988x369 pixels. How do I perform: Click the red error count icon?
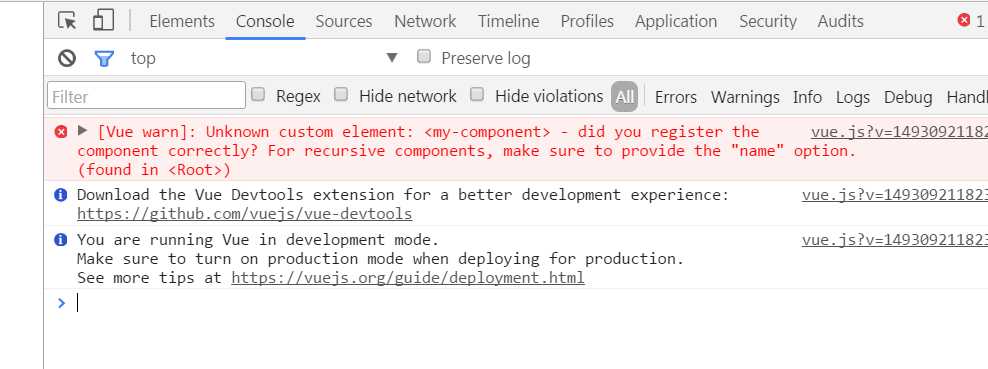pos(963,20)
